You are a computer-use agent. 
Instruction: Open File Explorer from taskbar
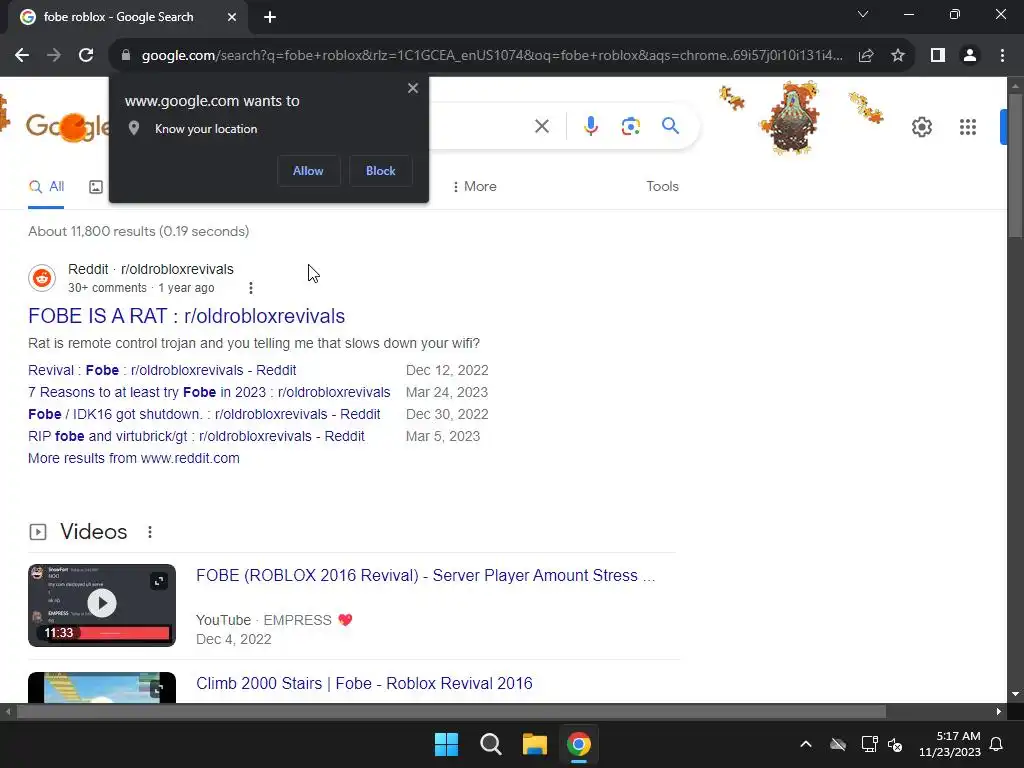534,744
